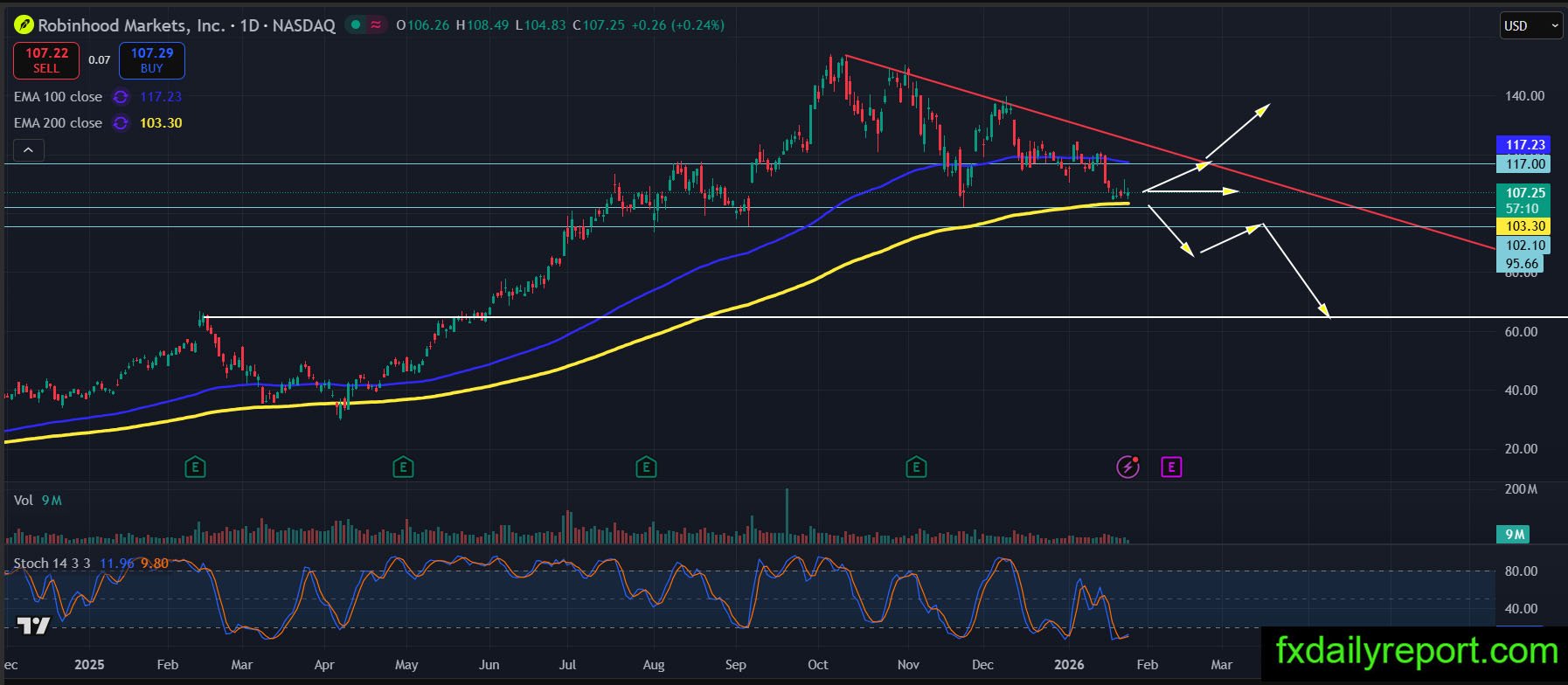Click the 140.00 price scale value
The image size is (1568, 685).
coord(1524,96)
